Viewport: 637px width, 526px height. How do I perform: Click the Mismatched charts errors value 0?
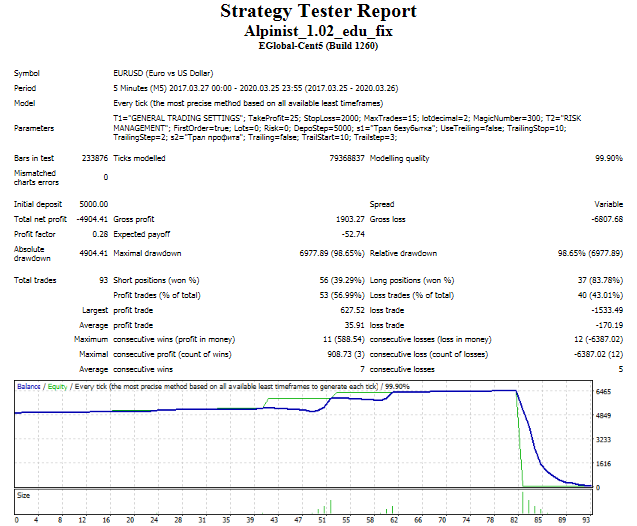click(x=106, y=177)
